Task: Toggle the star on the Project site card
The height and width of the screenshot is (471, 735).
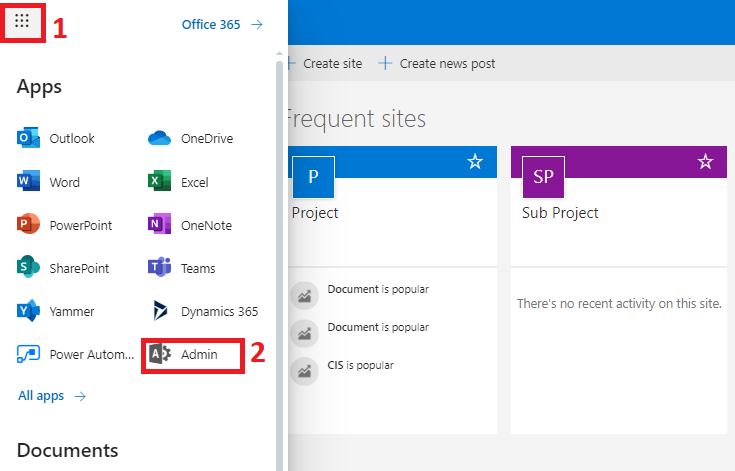Action: [475, 162]
